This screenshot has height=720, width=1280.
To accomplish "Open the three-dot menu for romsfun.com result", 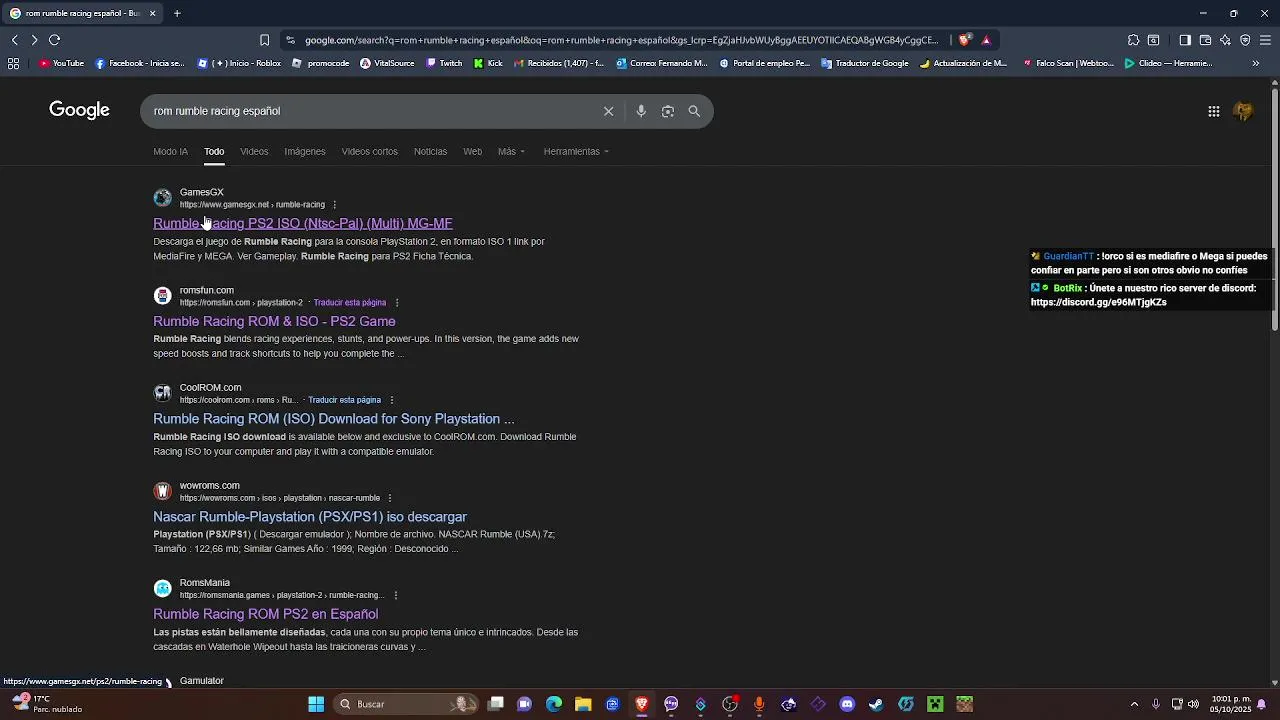I will (397, 303).
